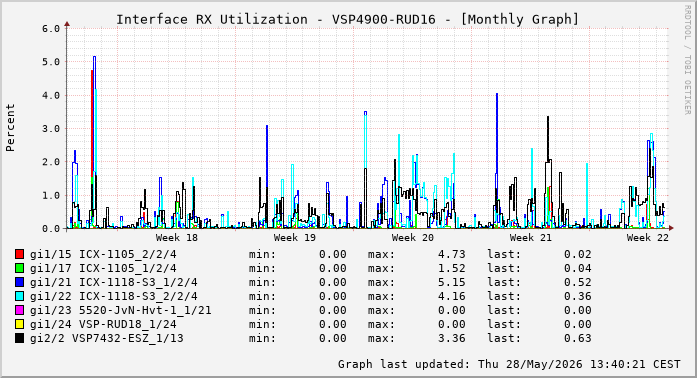This screenshot has height=378, width=697.
Task: Click the Week 22 axis label
Action: (x=648, y=237)
